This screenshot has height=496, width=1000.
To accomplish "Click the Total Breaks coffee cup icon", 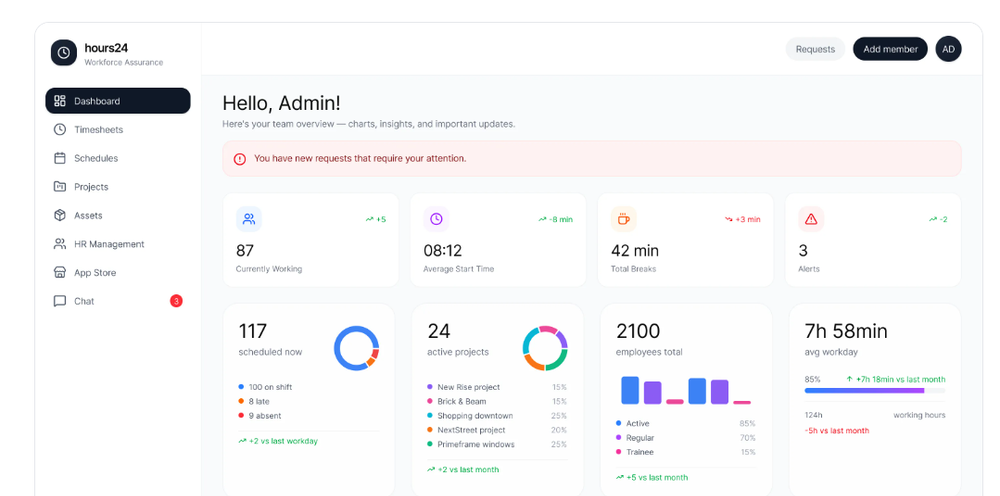I will (x=624, y=219).
